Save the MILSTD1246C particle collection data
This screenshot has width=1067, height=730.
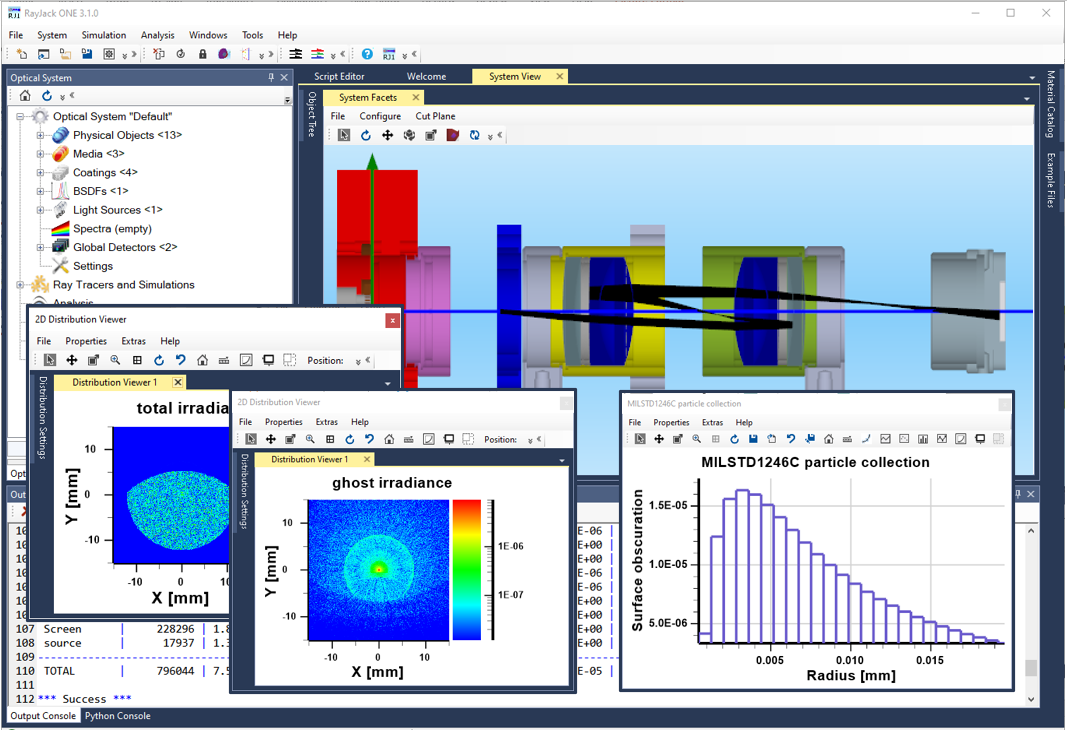(753, 438)
